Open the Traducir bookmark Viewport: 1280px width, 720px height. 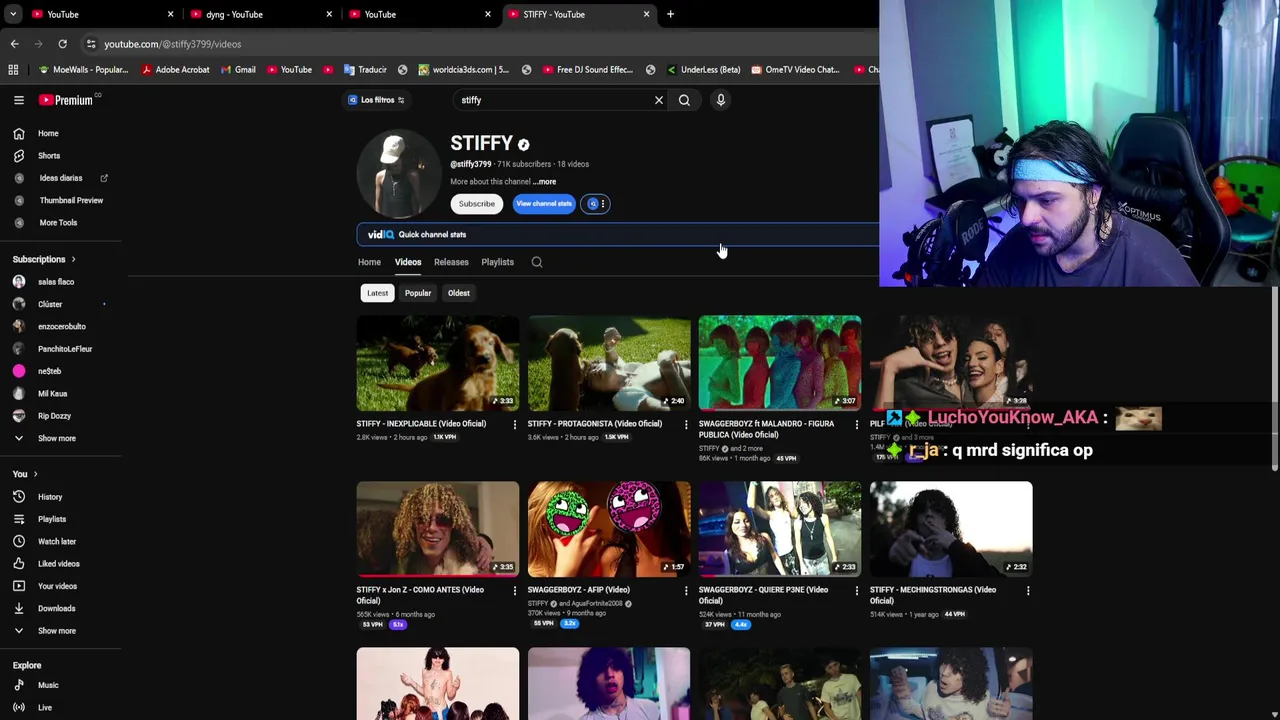(365, 70)
